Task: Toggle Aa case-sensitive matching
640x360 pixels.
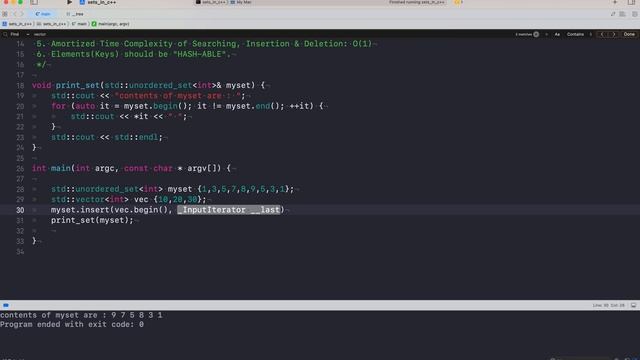Action: pyautogui.click(x=557, y=34)
